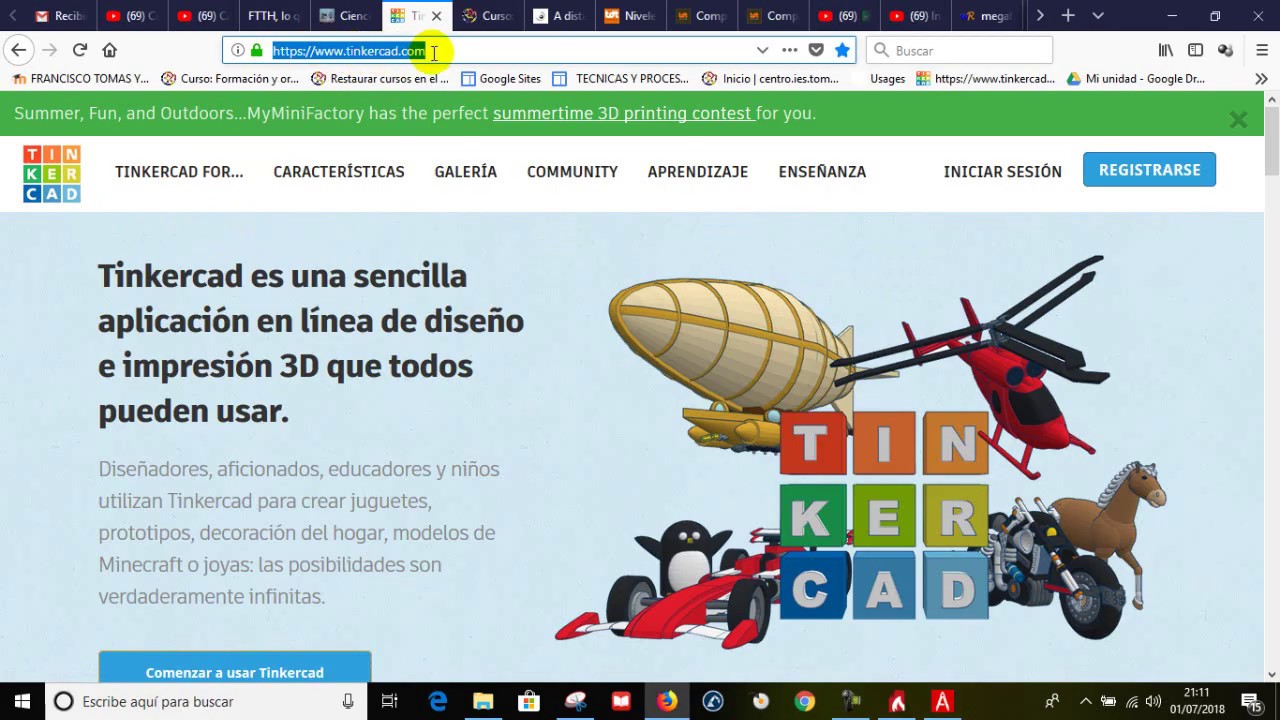Switch to the Nivele tab
1280x720 pixels.
click(631, 16)
